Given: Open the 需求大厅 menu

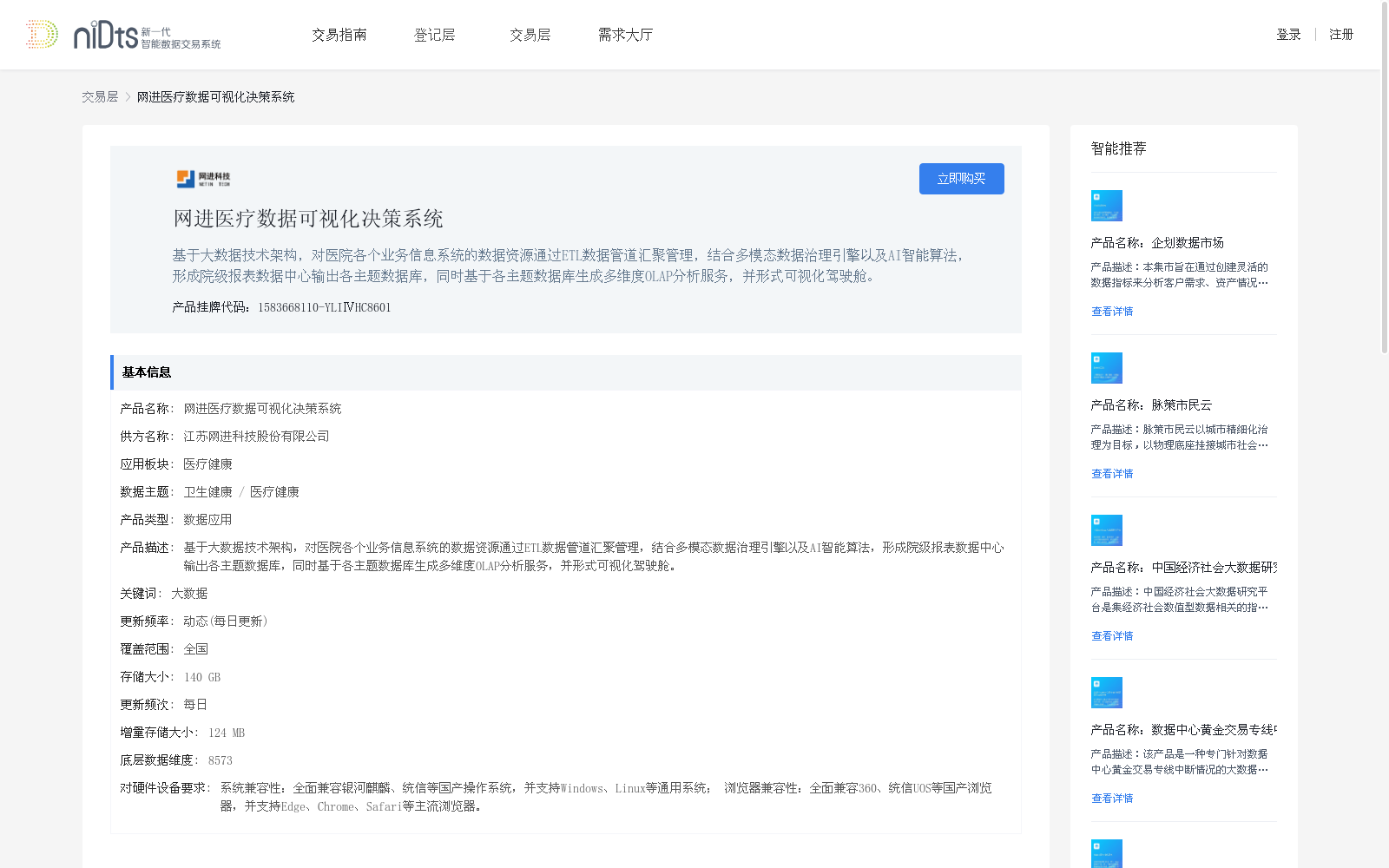Looking at the screenshot, I should [x=625, y=35].
